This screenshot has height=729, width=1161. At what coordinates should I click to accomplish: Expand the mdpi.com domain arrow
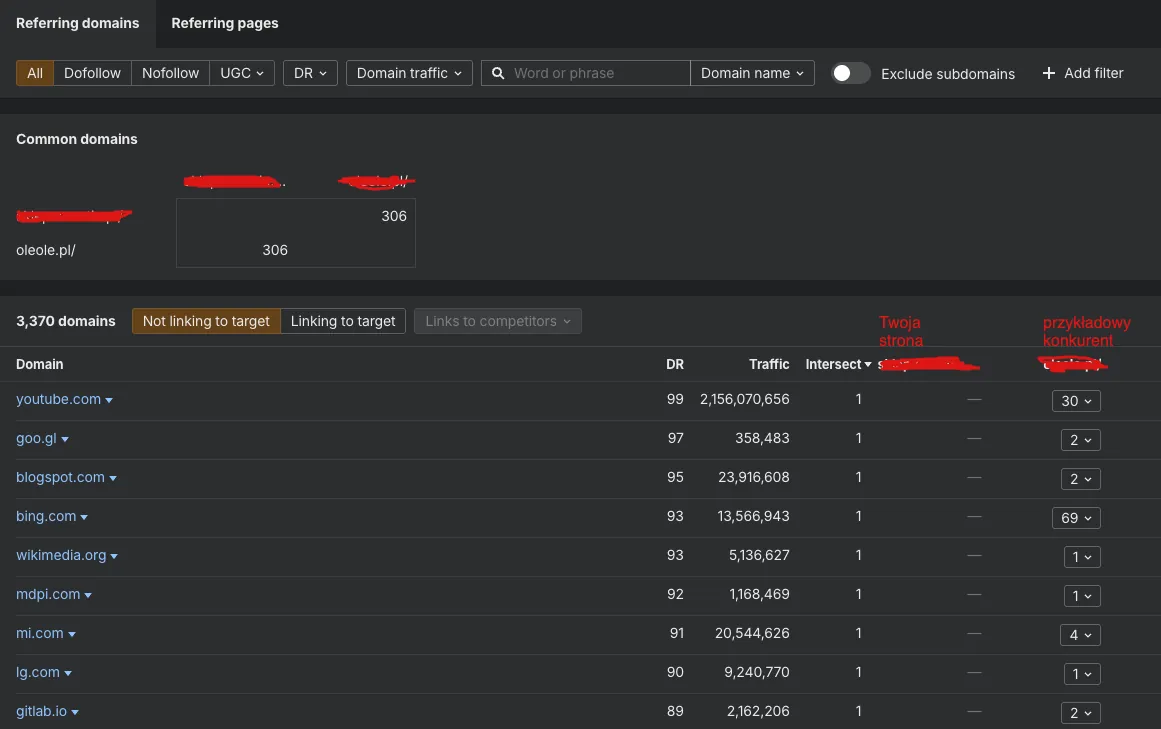click(88, 596)
